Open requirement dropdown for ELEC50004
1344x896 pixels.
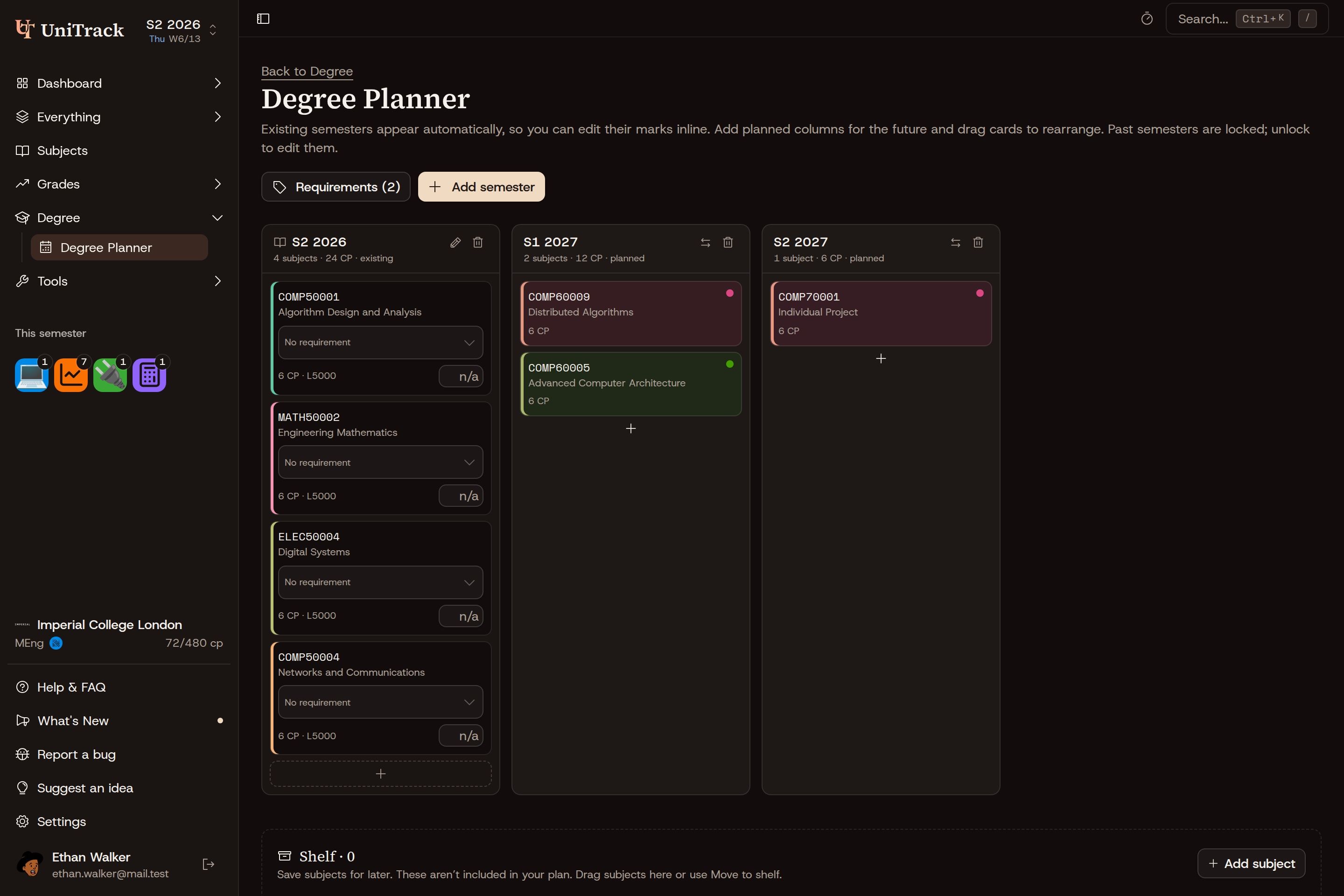click(x=381, y=582)
